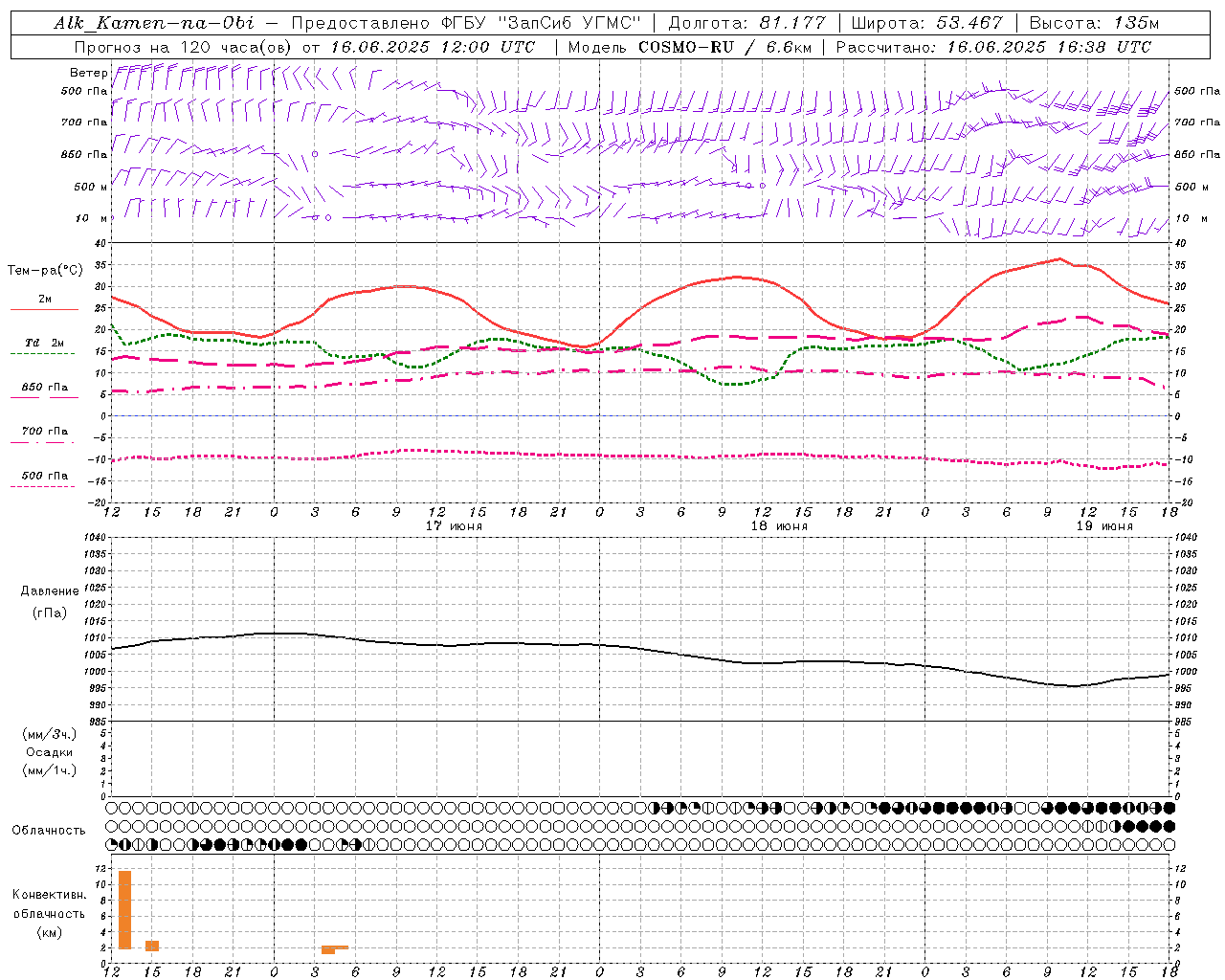Screen dimensions: 1225x980
Task: Click the small orange convective bar at hour 15
Action: pos(152,946)
